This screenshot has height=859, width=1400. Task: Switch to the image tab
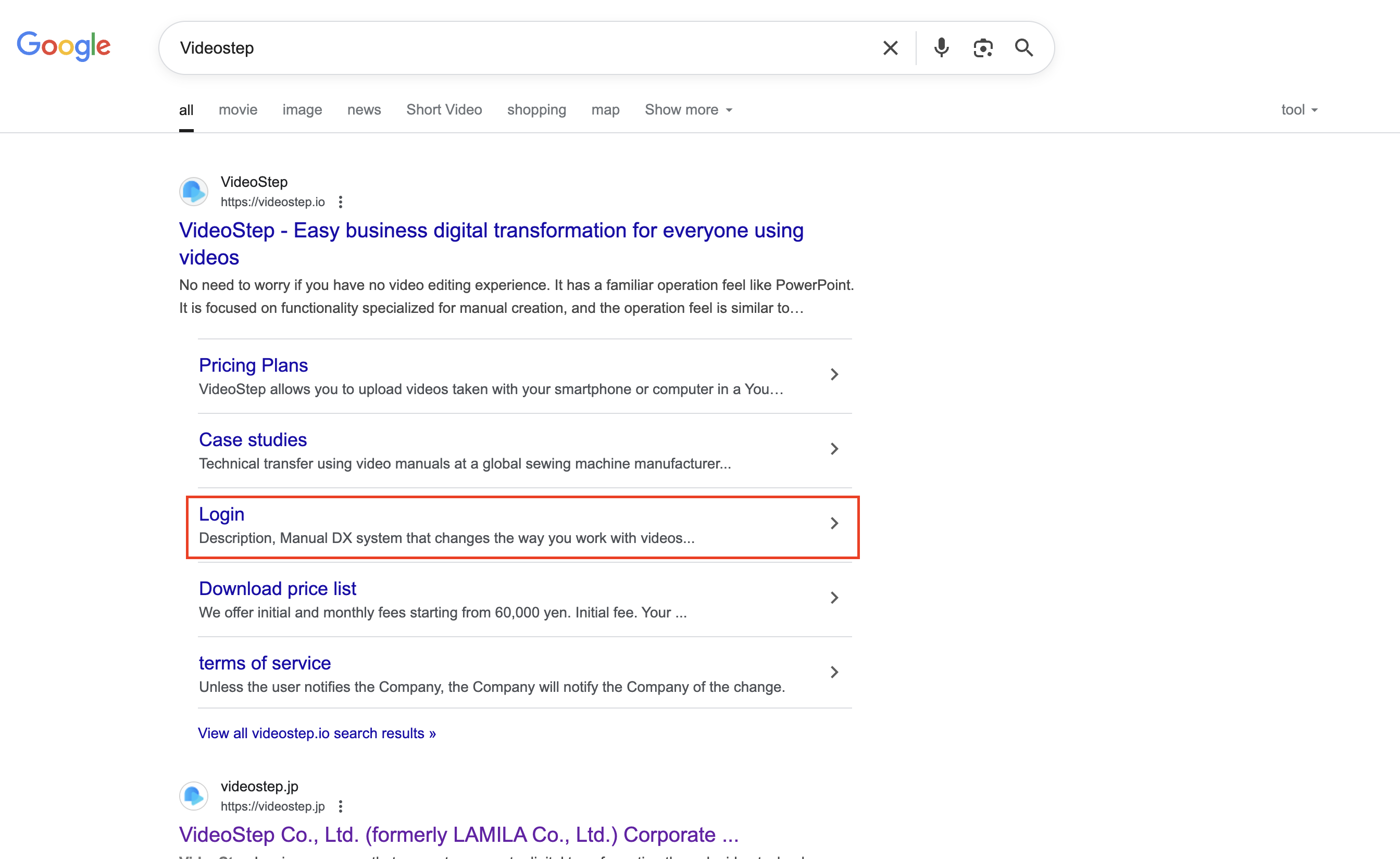pyautogui.click(x=302, y=110)
